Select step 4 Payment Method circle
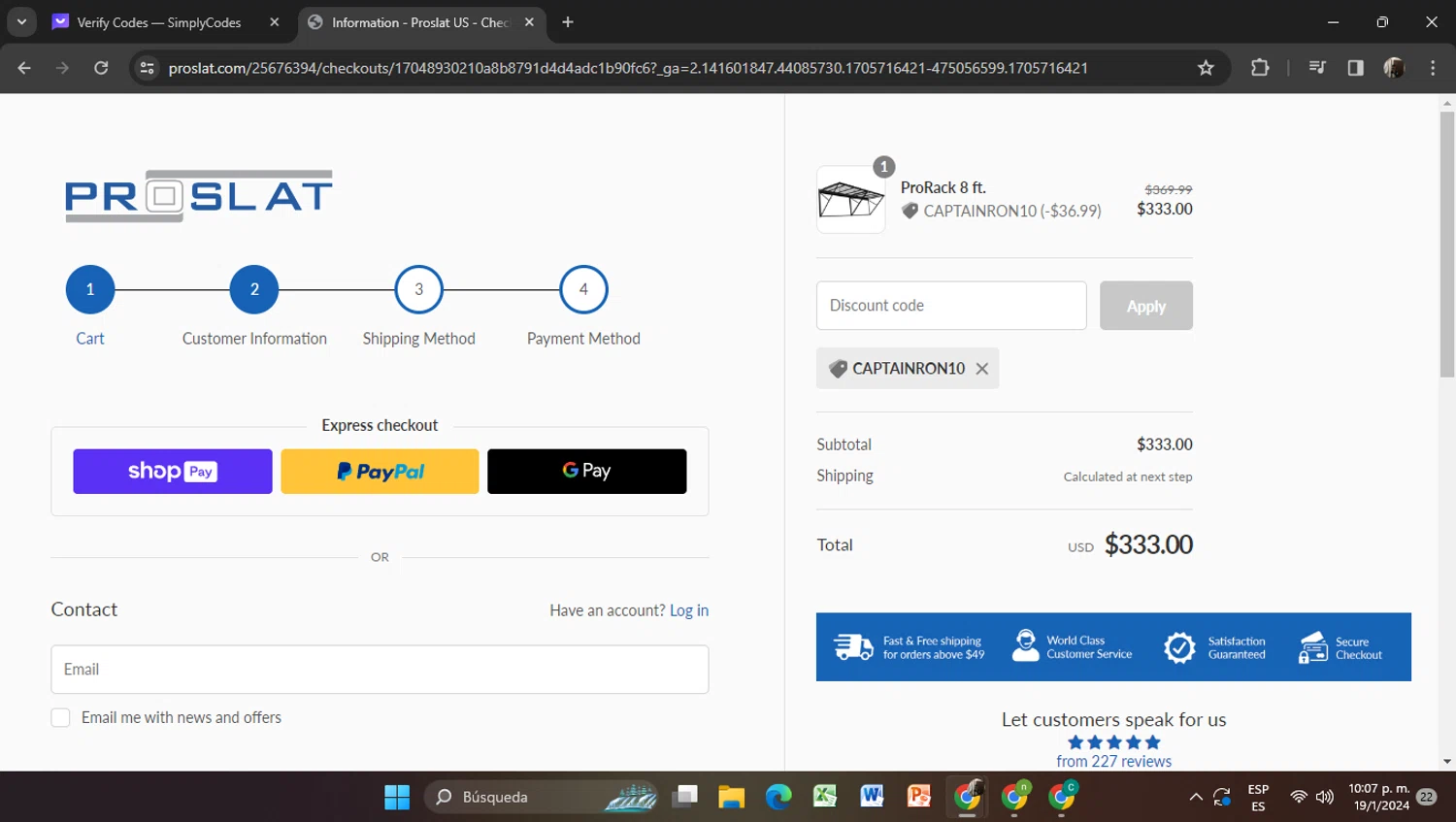This screenshot has width=1456, height=822. pyautogui.click(x=583, y=289)
